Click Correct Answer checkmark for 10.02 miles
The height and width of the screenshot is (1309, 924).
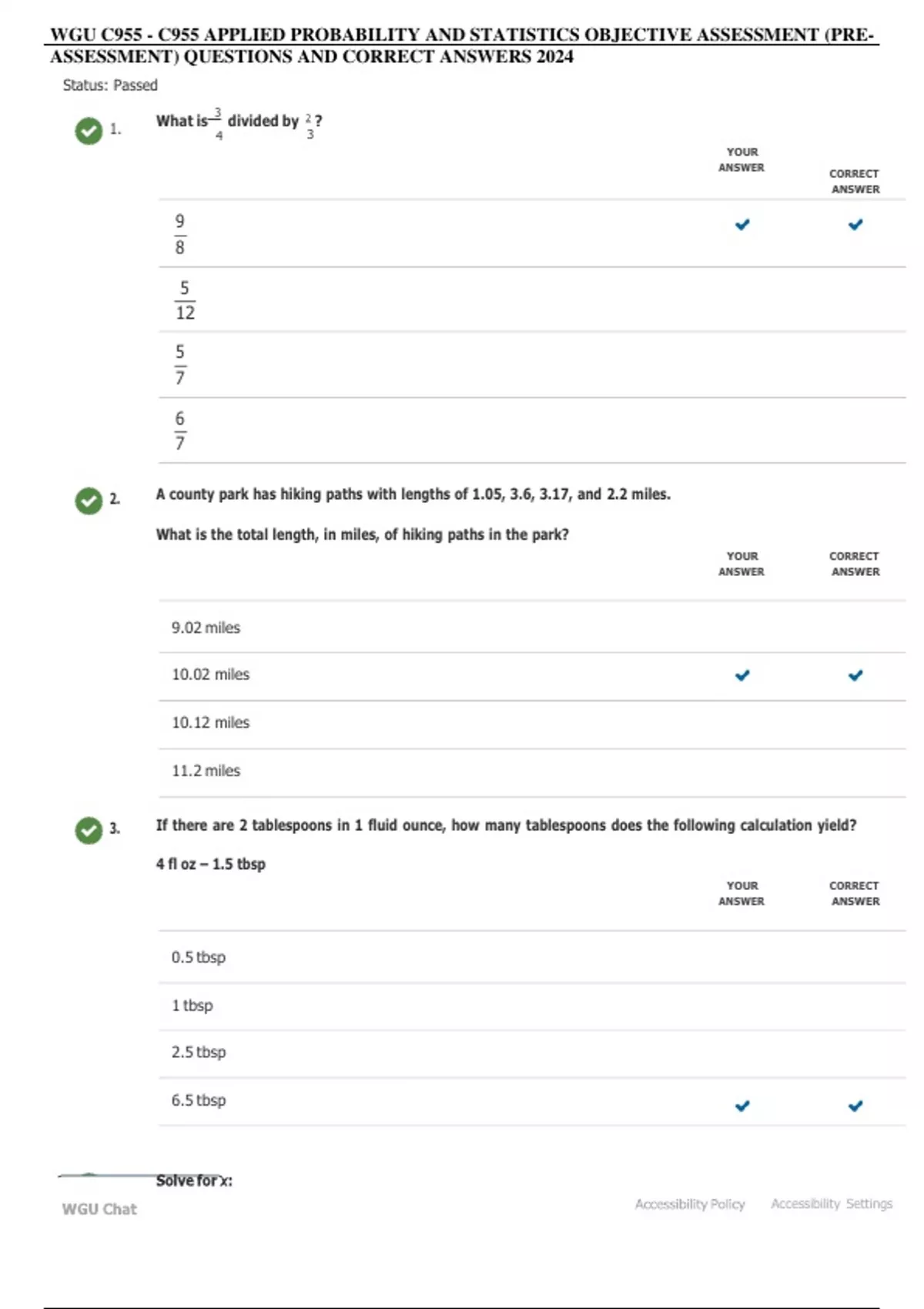pyautogui.click(x=855, y=675)
